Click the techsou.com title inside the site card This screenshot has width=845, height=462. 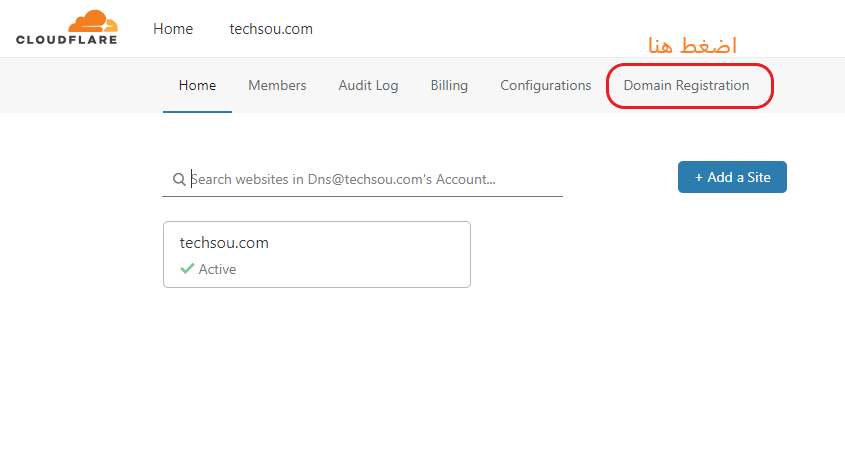[224, 243]
